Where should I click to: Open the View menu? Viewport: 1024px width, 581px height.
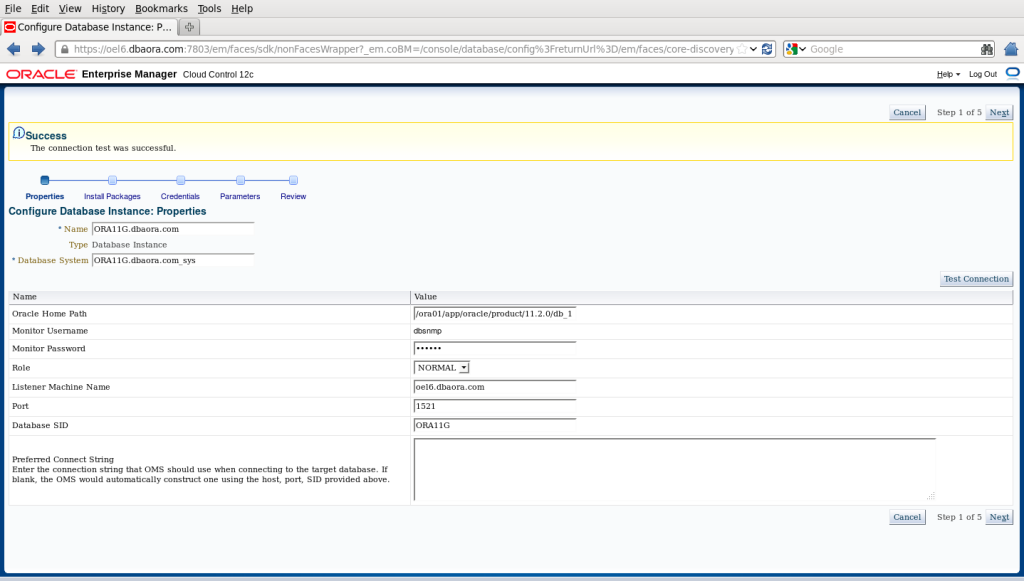point(70,8)
